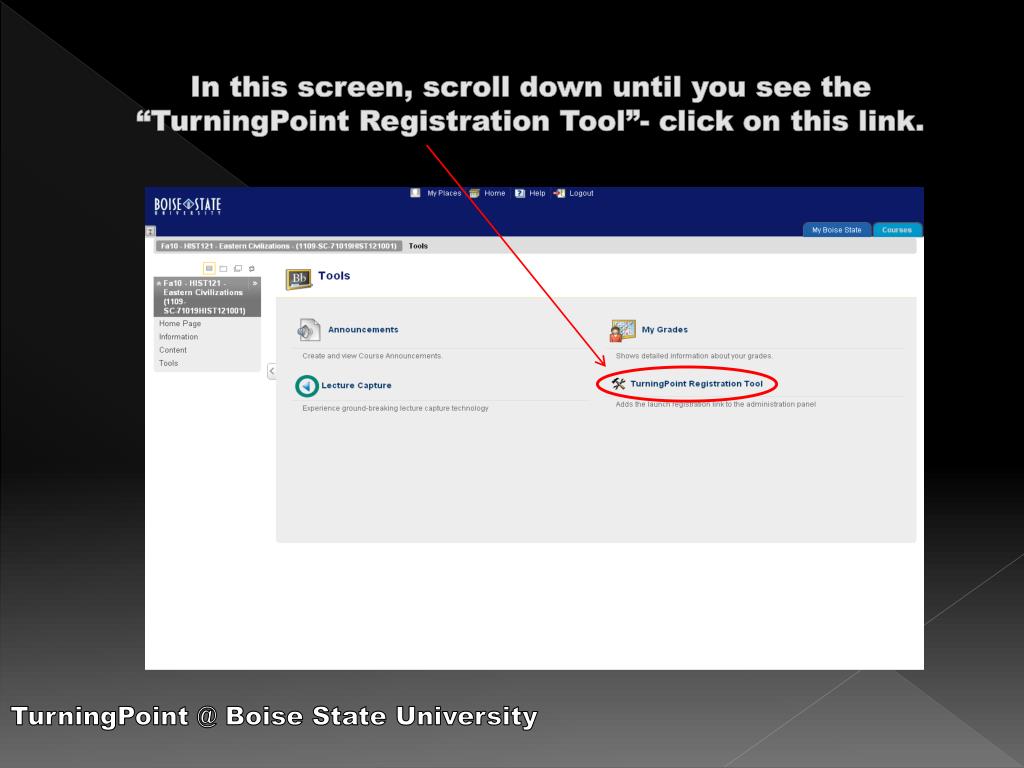The image size is (1024, 768).
Task: Click the My Grades icon
Action: [622, 328]
